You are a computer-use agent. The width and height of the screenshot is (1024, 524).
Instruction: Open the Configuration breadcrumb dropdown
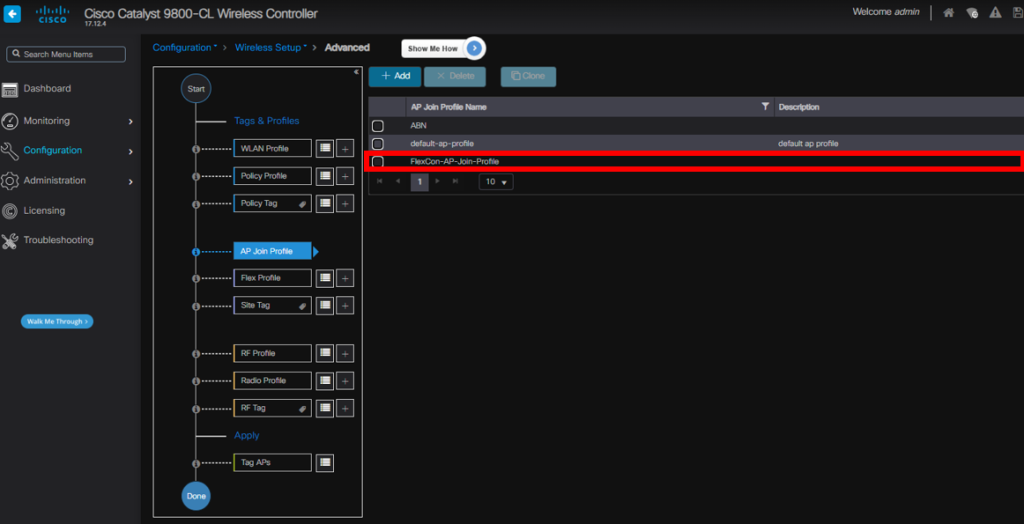click(185, 48)
